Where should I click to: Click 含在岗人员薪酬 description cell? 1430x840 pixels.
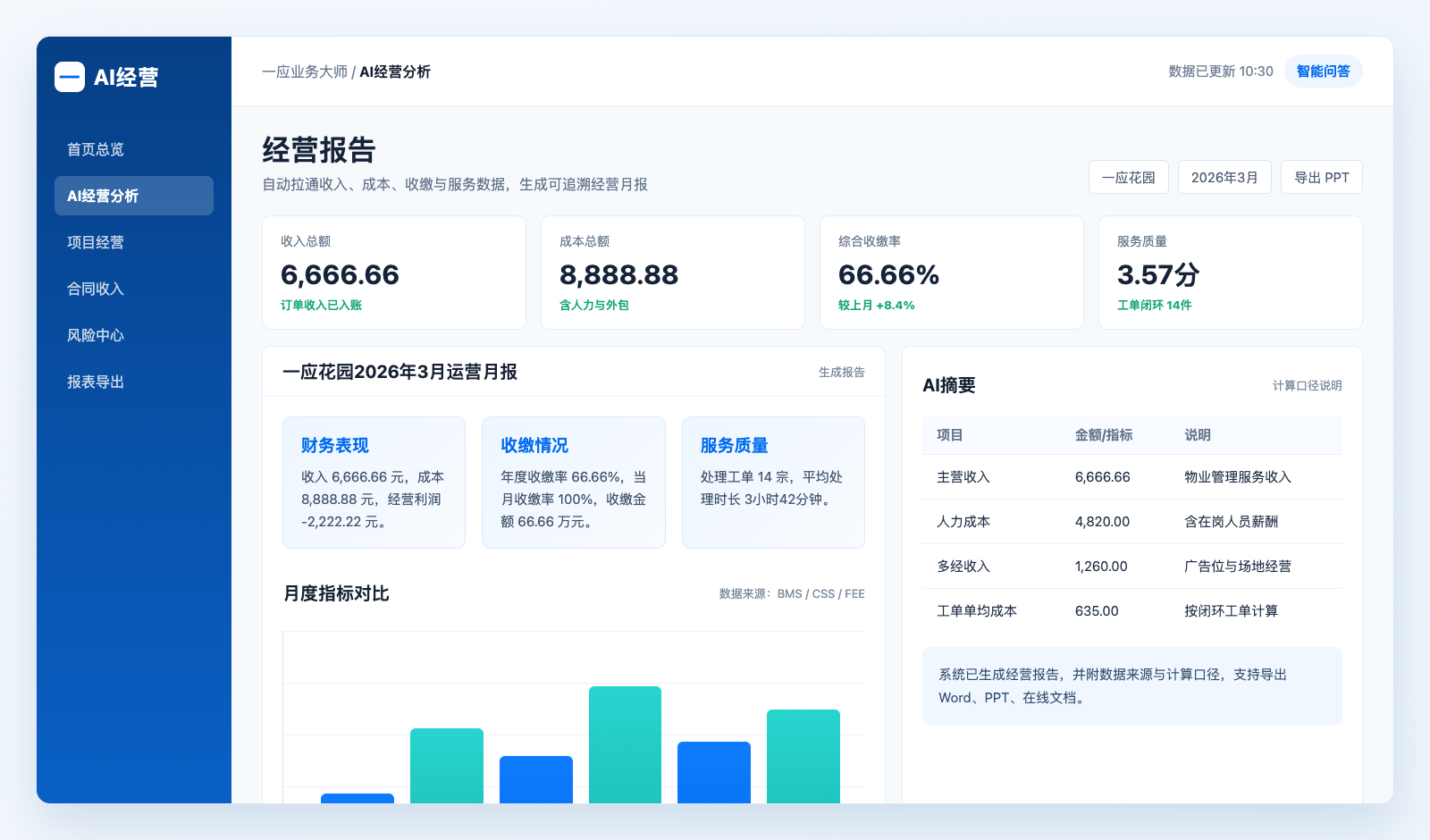click(x=1231, y=522)
